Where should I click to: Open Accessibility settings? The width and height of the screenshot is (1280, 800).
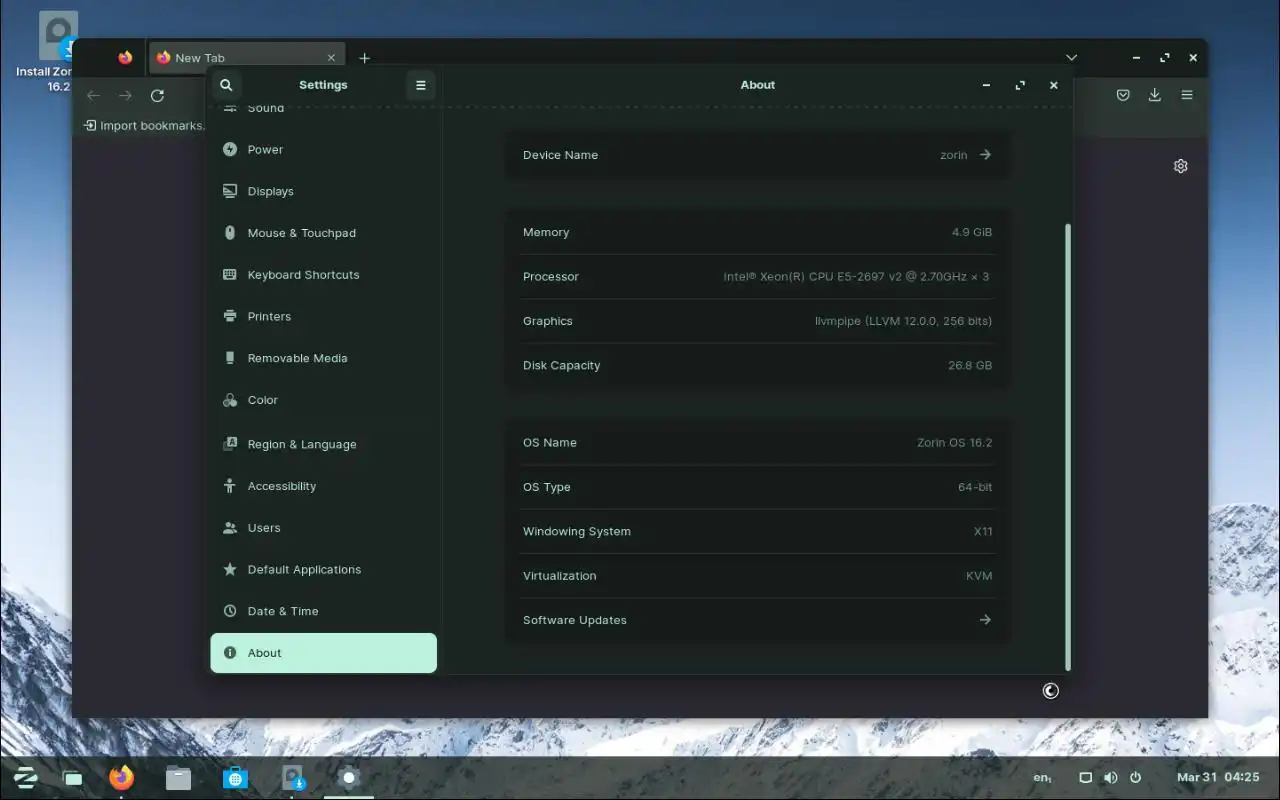[323, 486]
